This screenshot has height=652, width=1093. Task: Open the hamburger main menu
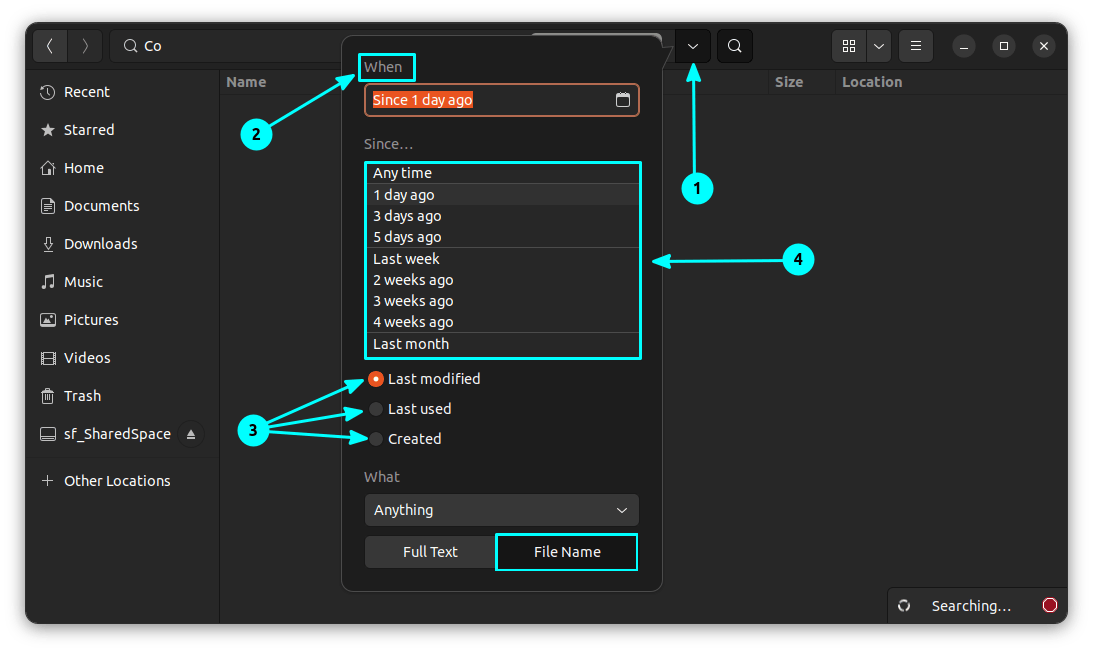pos(915,46)
